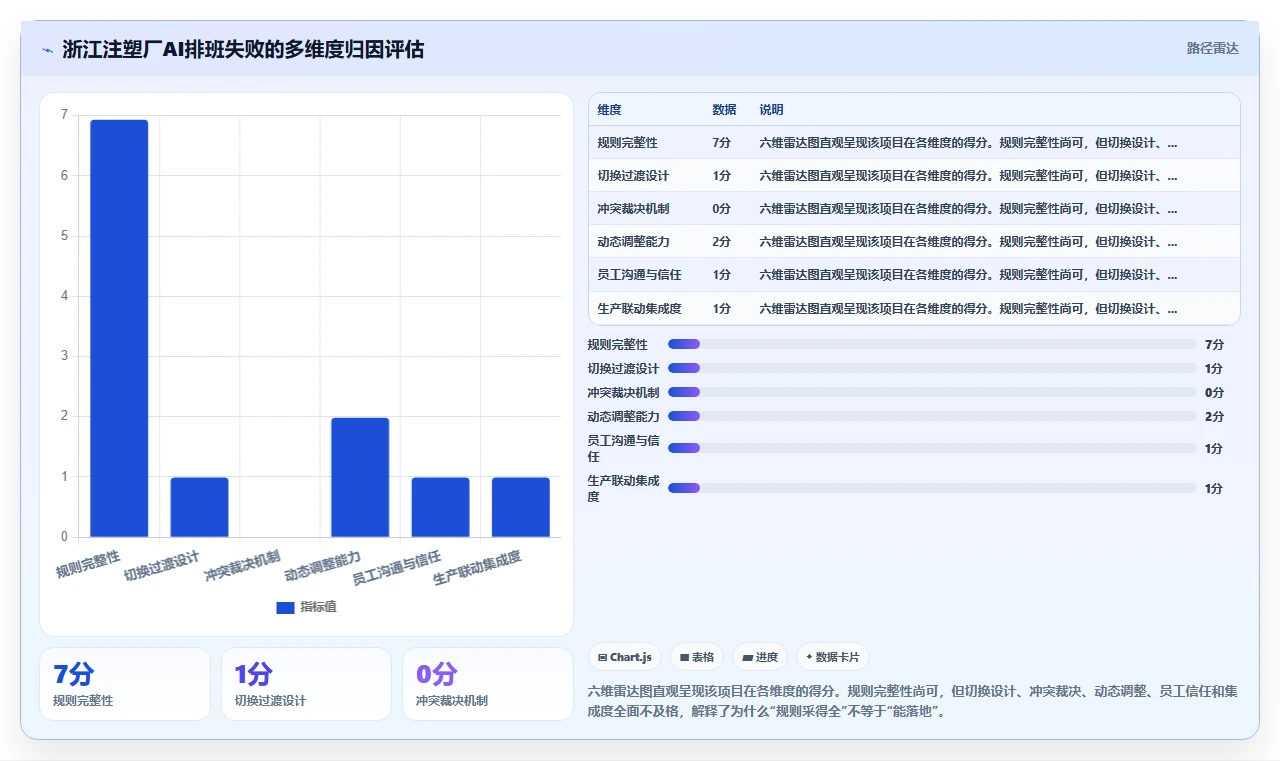Click the 数据 table column header
Image resolution: width=1280 pixels, height=761 pixels.
coord(724,110)
